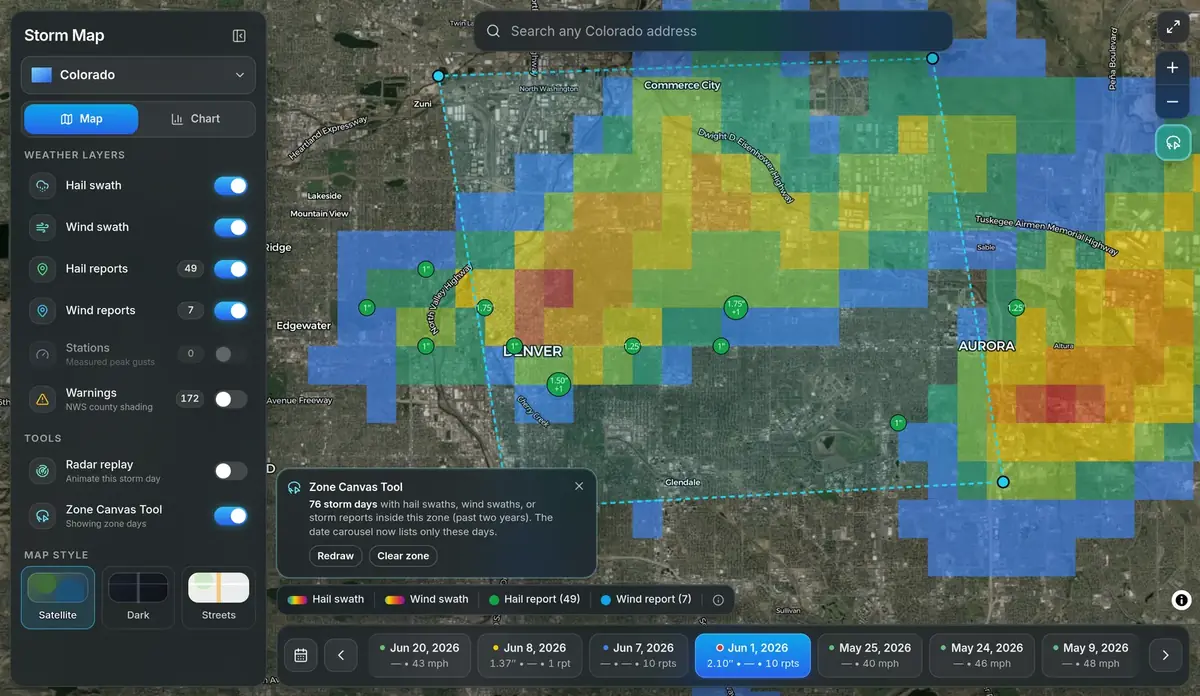Go to next dates in carousel

click(x=1165, y=656)
